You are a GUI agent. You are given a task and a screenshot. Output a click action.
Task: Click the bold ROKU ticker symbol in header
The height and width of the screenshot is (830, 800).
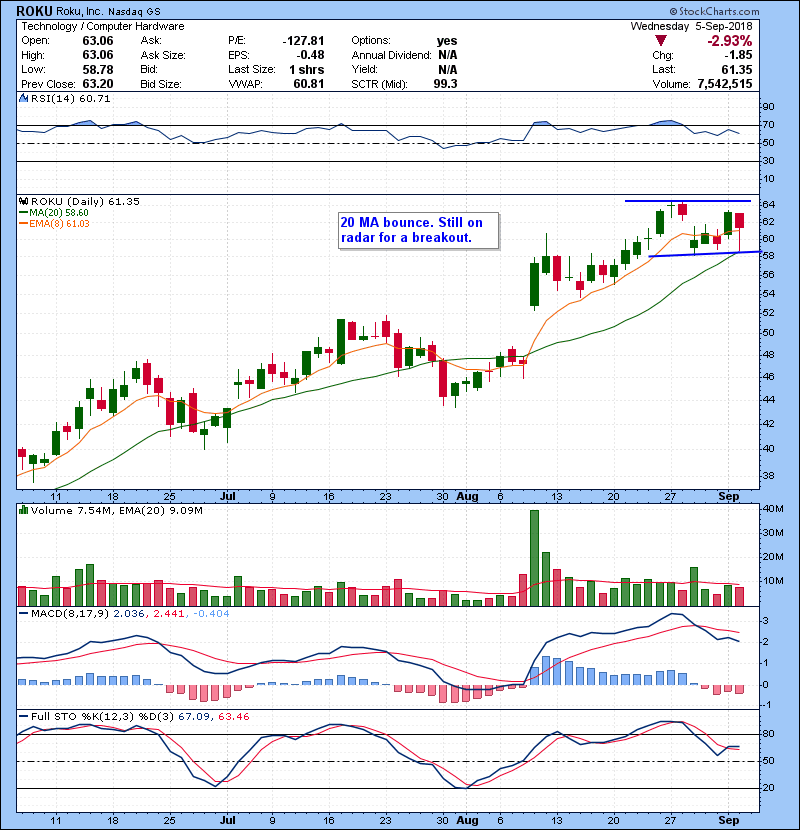click(x=34, y=11)
